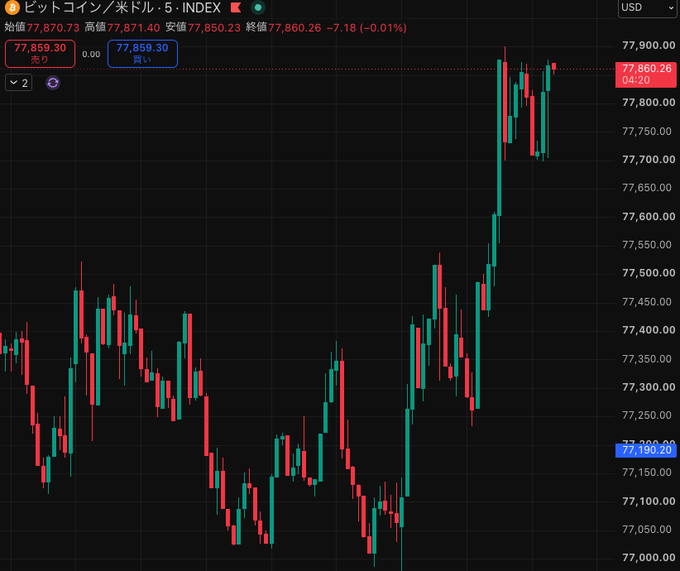Click the blue 77,190.20 price label

coord(646,450)
